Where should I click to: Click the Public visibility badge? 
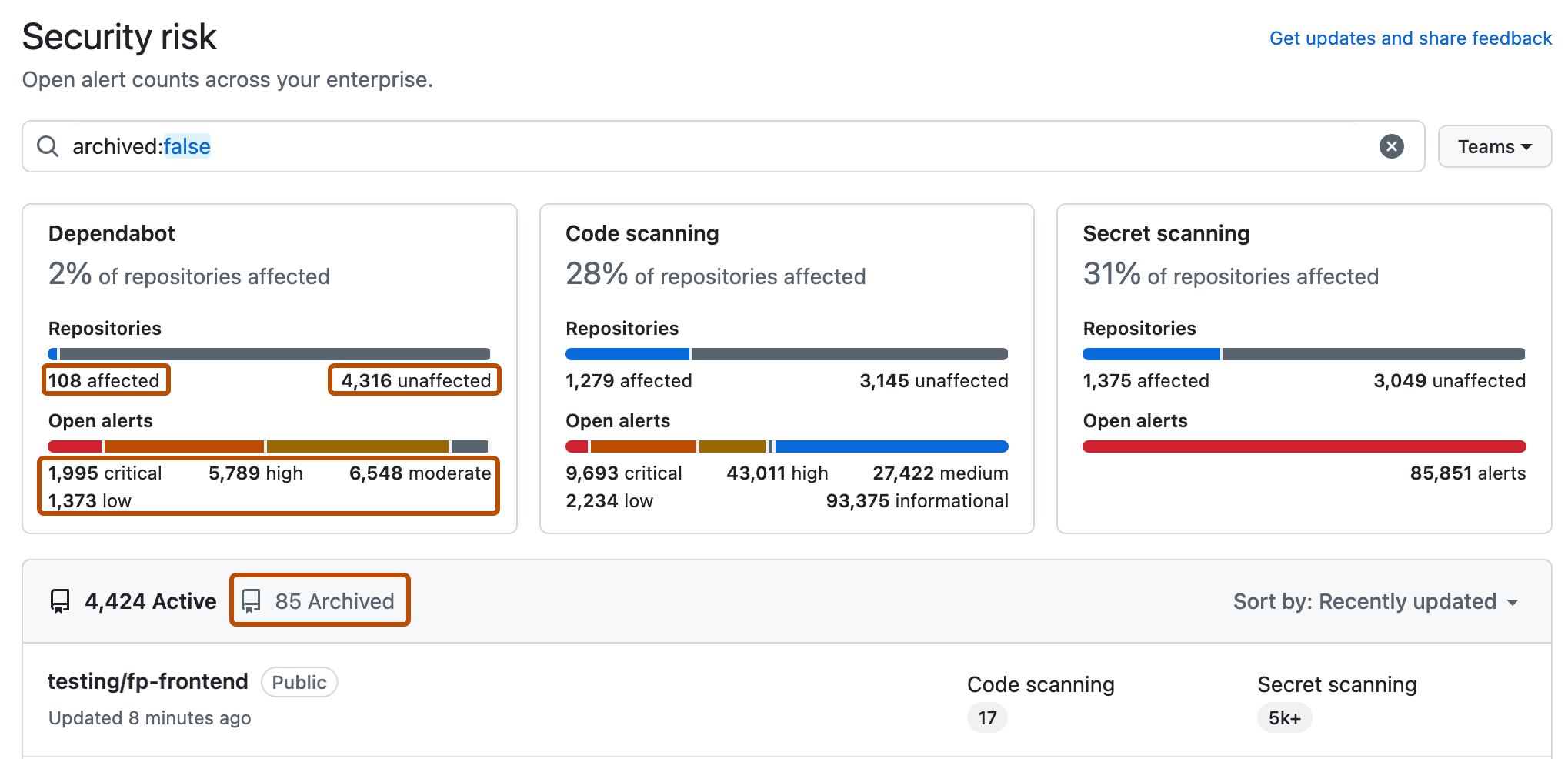click(299, 682)
